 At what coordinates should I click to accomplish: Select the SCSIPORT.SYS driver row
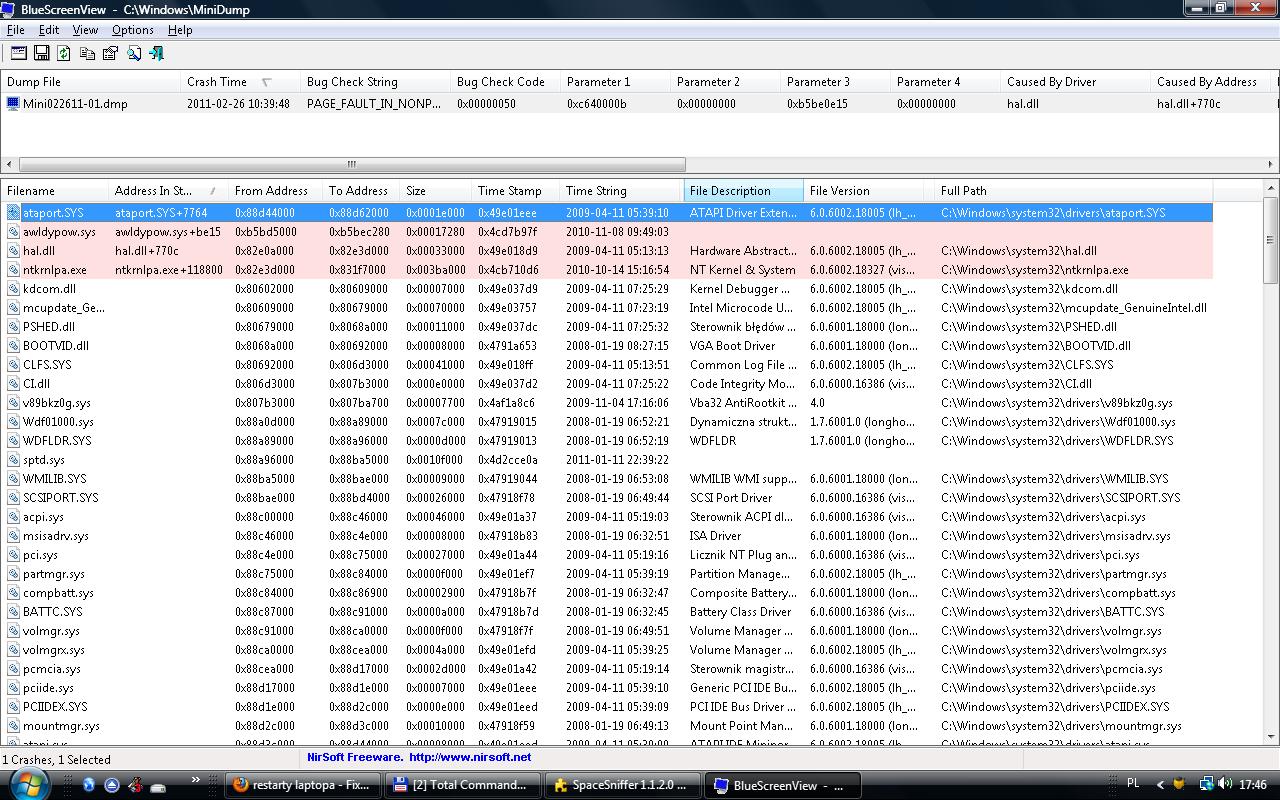pyautogui.click(x=608, y=498)
